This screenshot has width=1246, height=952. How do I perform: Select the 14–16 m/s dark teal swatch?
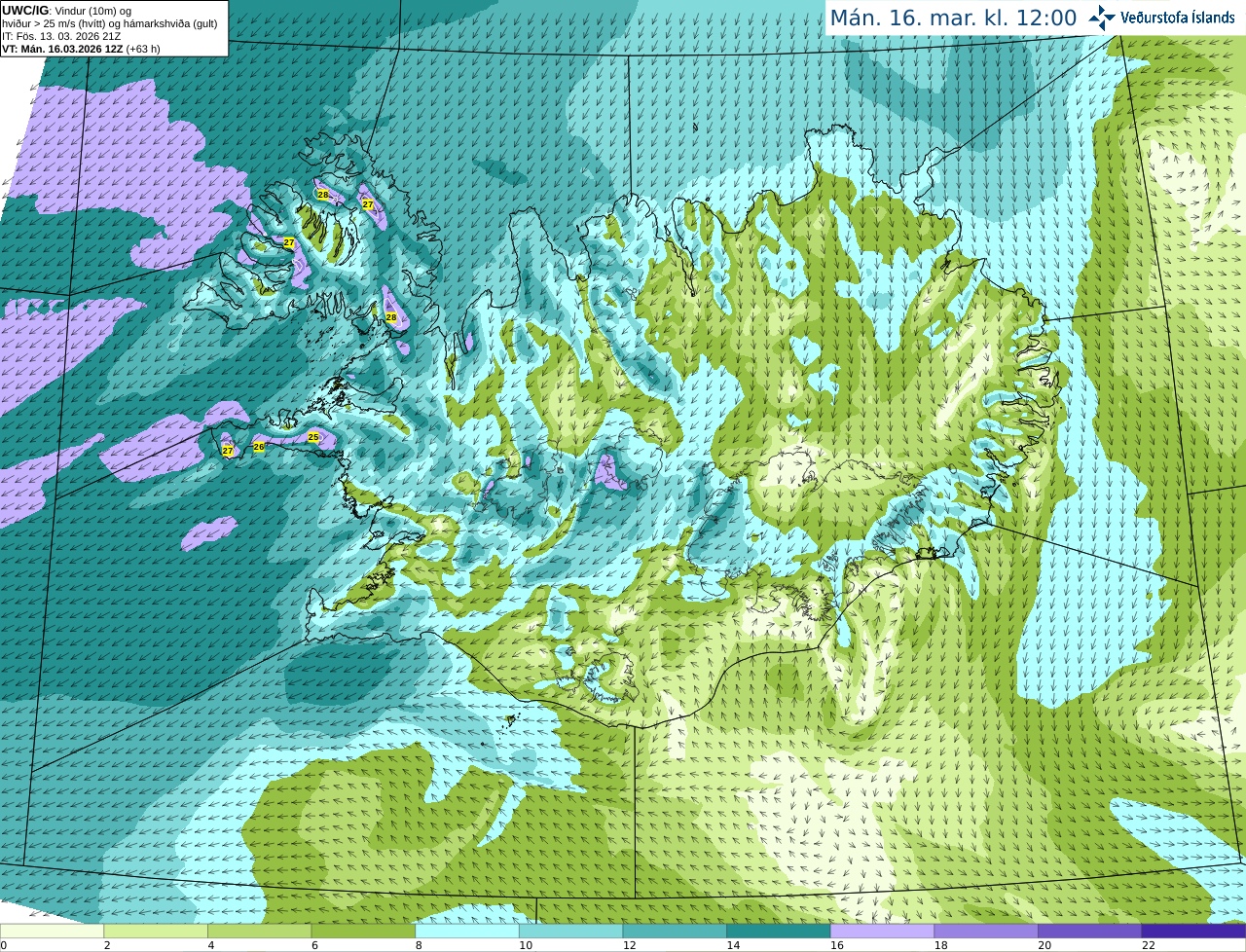(x=779, y=931)
